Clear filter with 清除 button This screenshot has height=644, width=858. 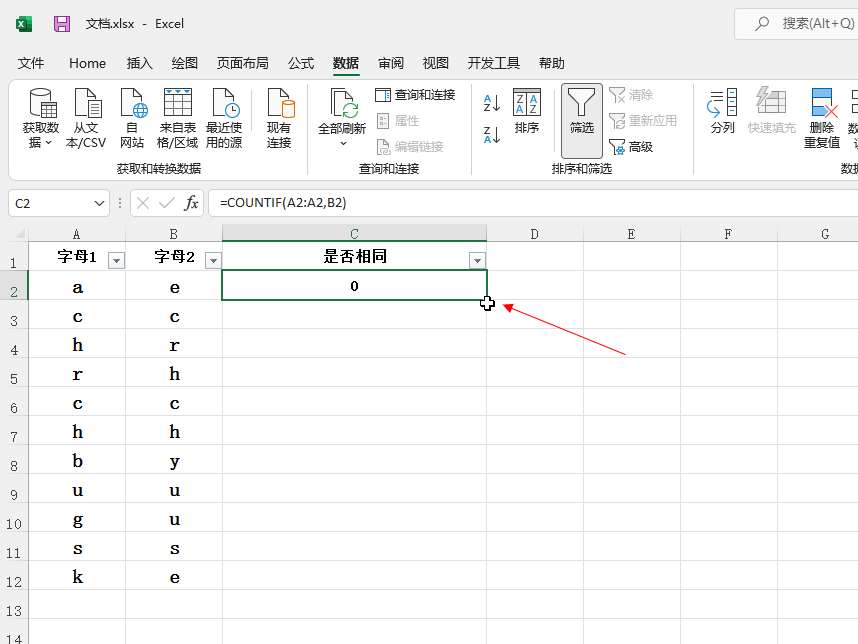tap(631, 95)
